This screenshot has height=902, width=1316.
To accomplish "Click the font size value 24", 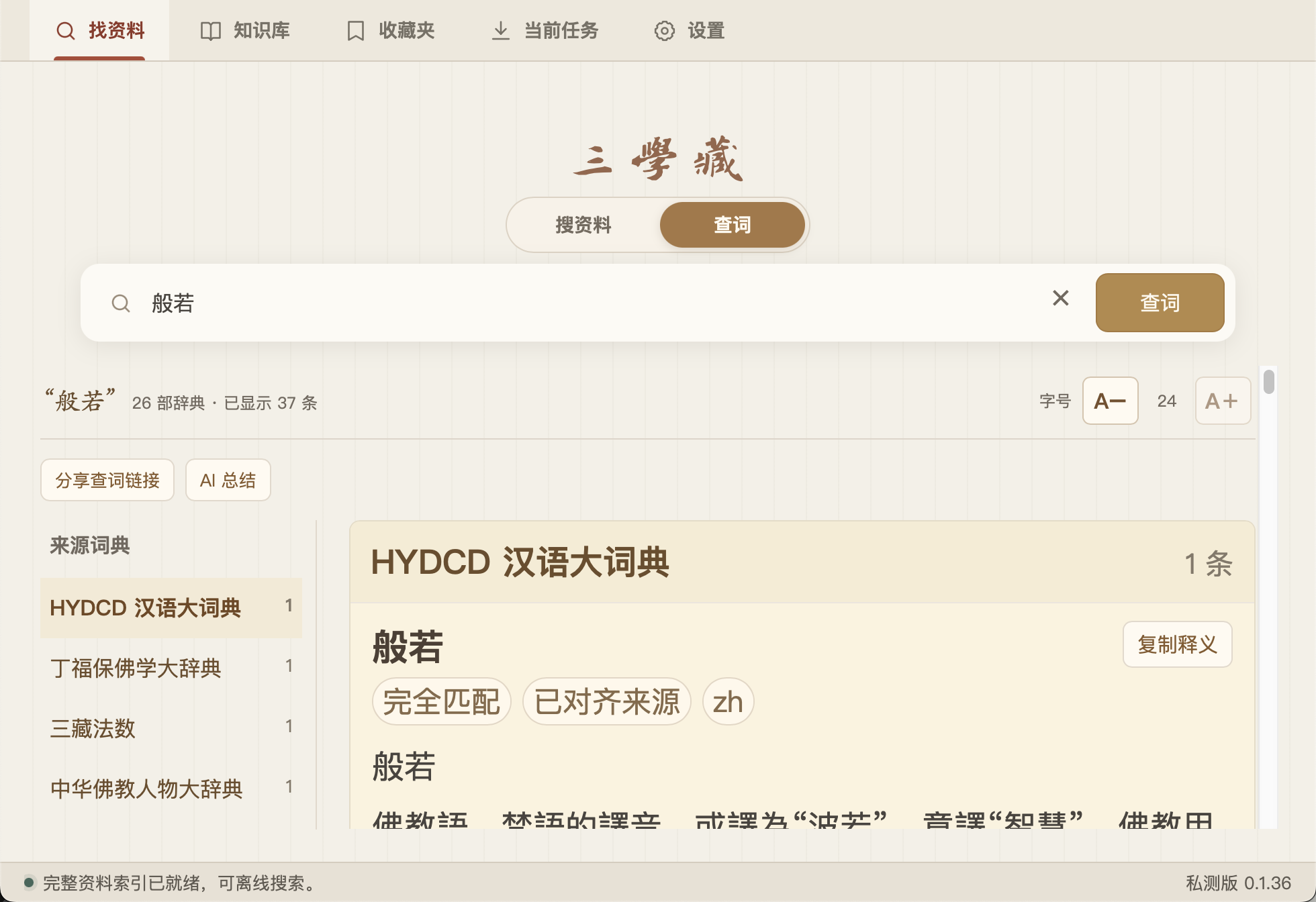I will click(x=1167, y=401).
